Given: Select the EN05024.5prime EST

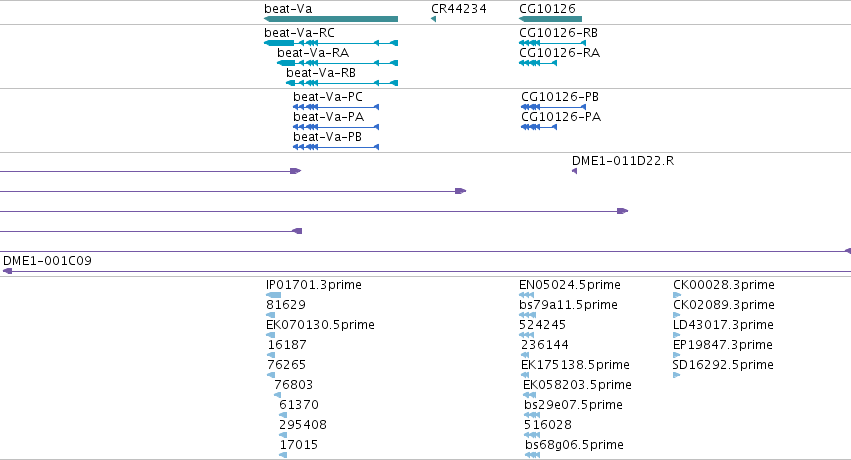Looking at the screenshot, I should pyautogui.click(x=570, y=285).
